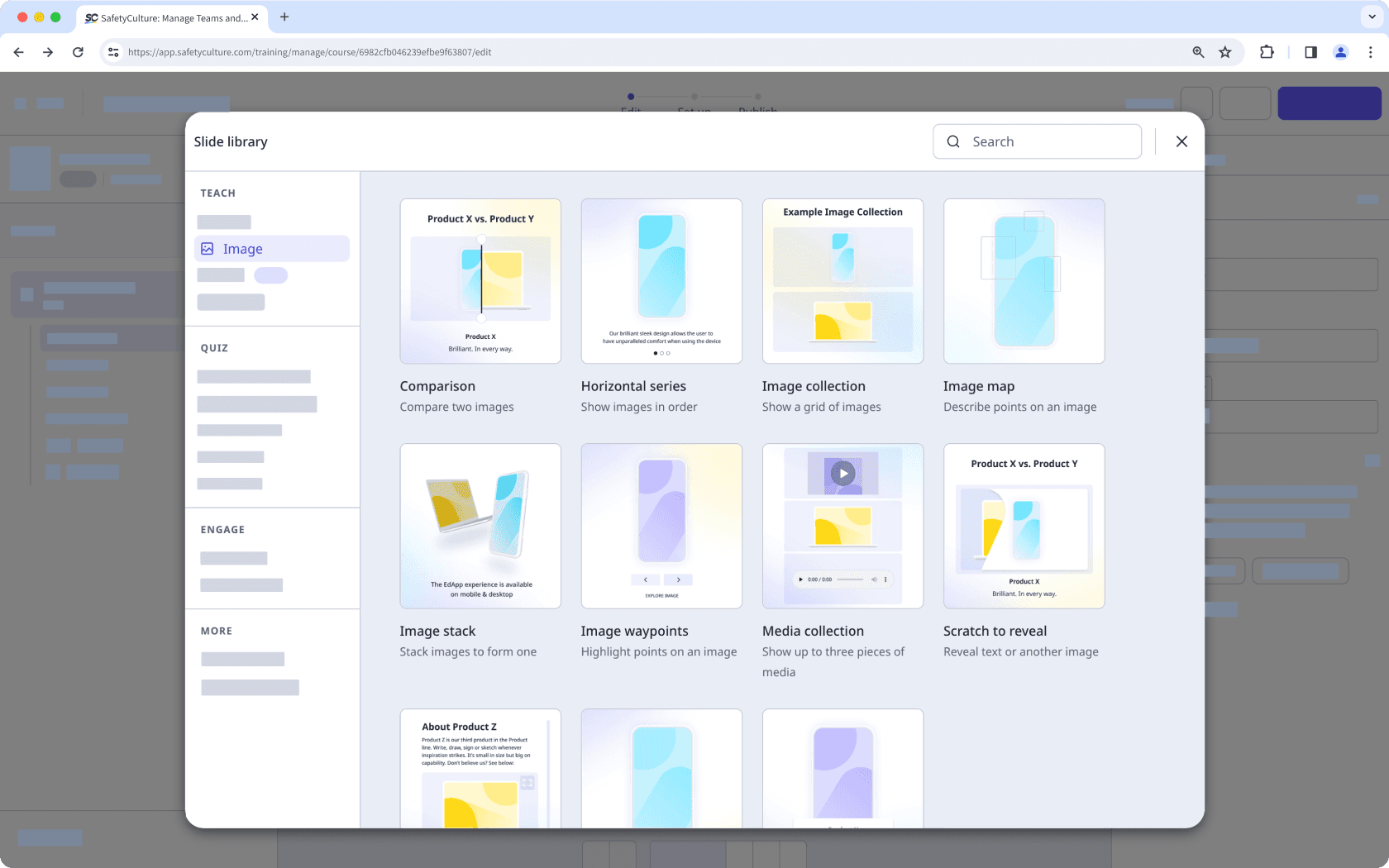The image size is (1389, 868).
Task: Click the browser back navigation button
Action: [x=18, y=51]
